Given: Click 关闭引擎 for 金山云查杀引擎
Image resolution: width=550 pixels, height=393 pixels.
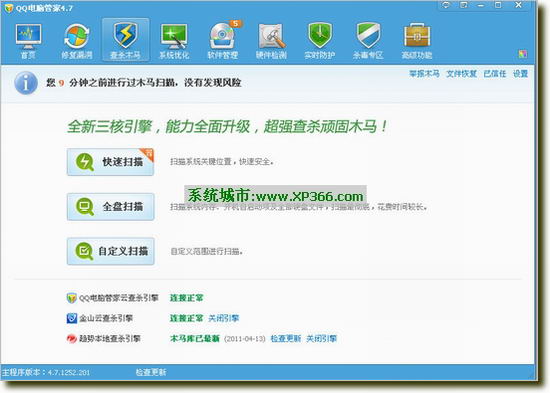Looking at the screenshot, I should (224, 318).
